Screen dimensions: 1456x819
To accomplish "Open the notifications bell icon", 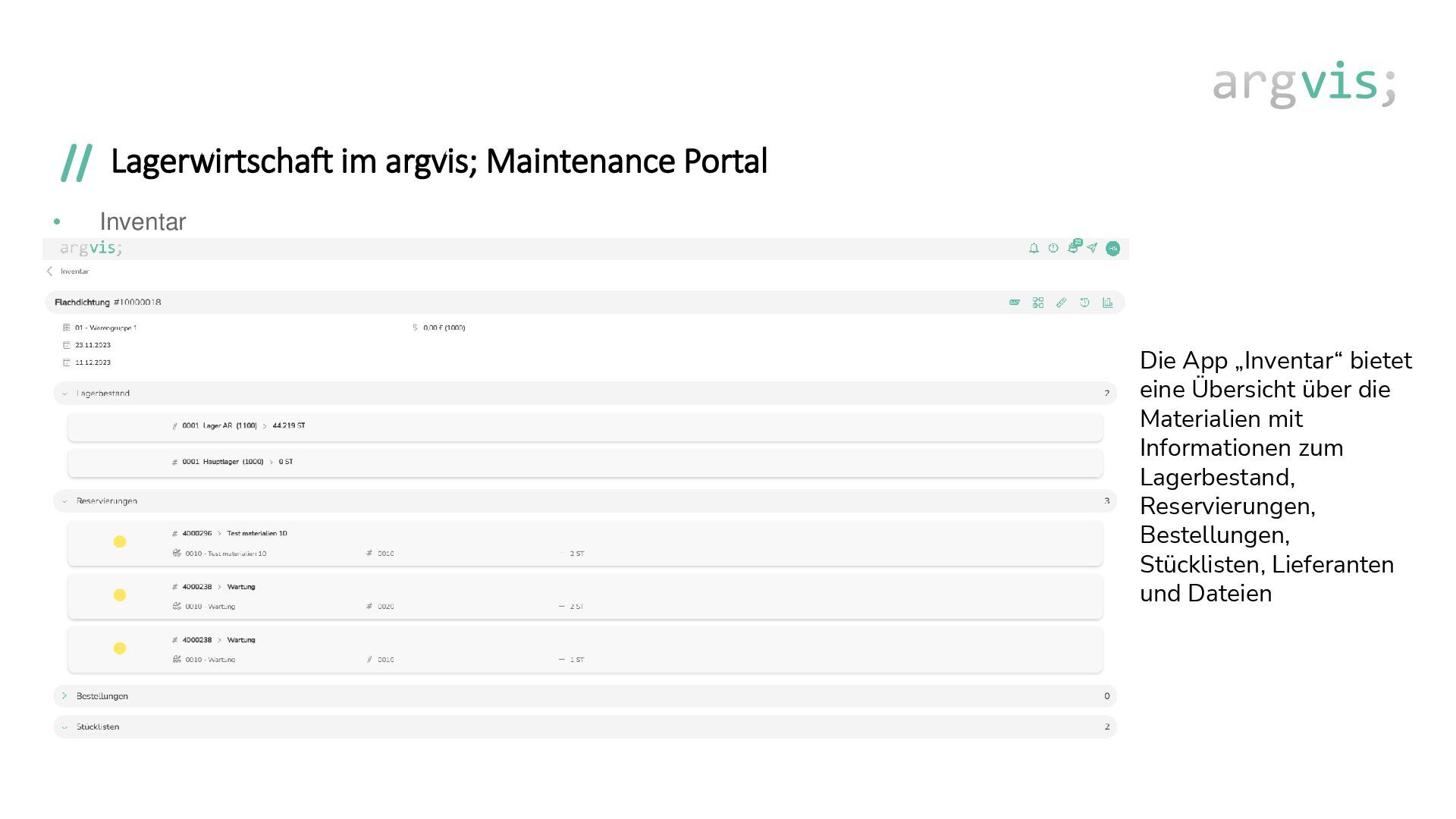I will tap(1034, 248).
